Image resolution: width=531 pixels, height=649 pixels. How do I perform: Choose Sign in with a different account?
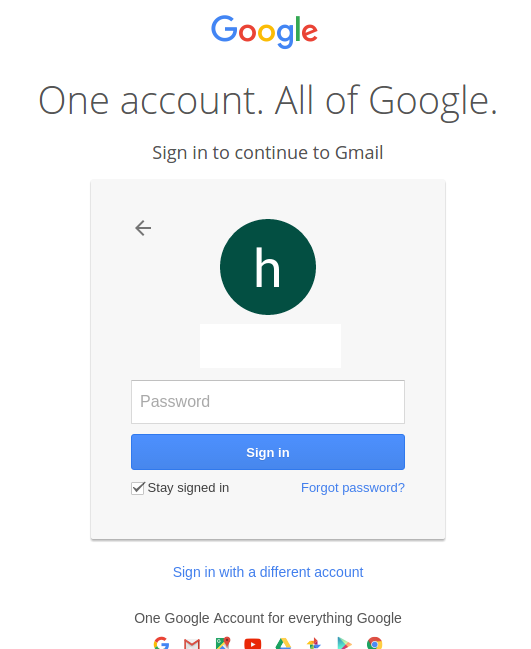pyautogui.click(x=268, y=572)
